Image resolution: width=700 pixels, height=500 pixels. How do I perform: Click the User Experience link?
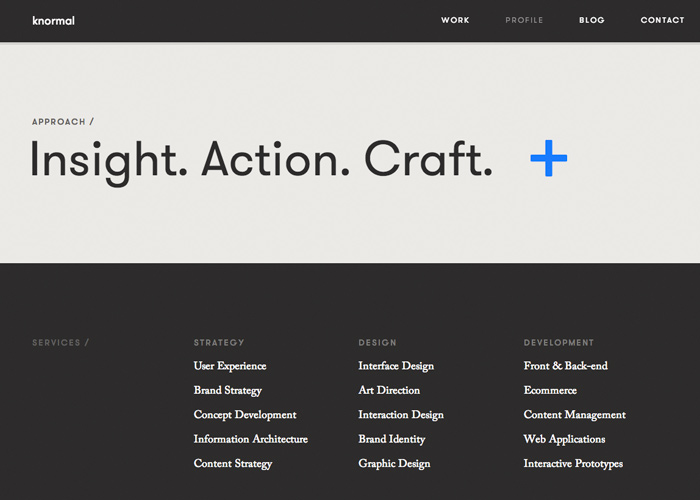point(230,366)
